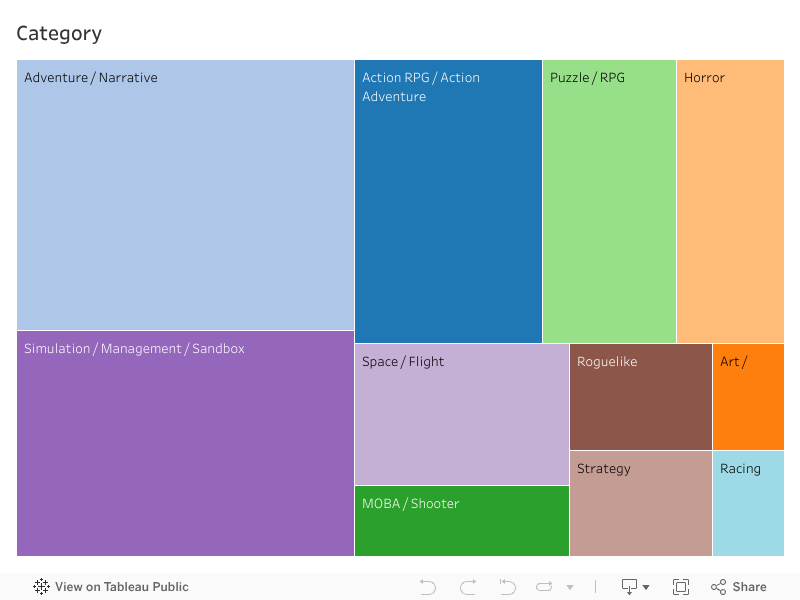This screenshot has height=600, width=800.
Task: Select the Horror treemap tile
Action: pyautogui.click(x=730, y=201)
